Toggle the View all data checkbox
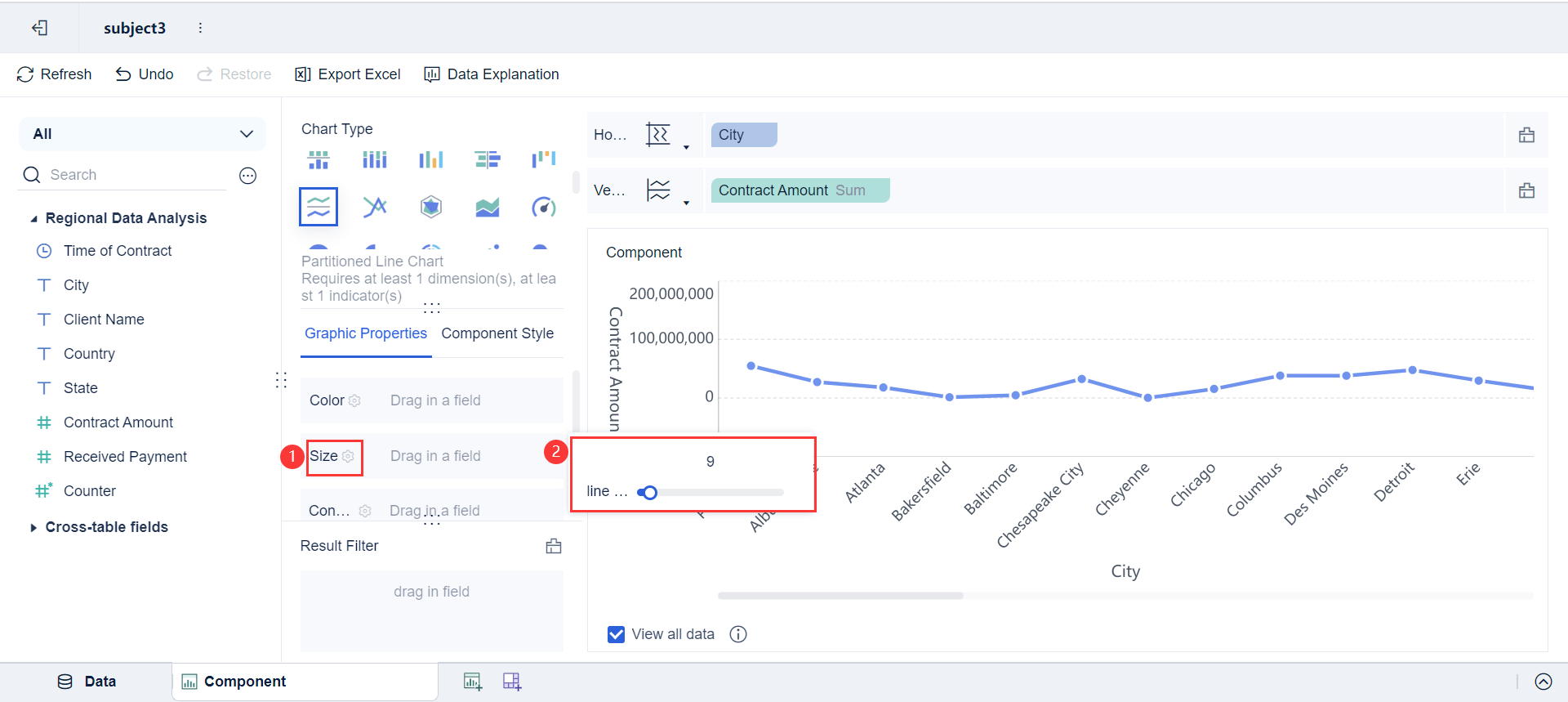The height and width of the screenshot is (702, 1568). point(617,634)
